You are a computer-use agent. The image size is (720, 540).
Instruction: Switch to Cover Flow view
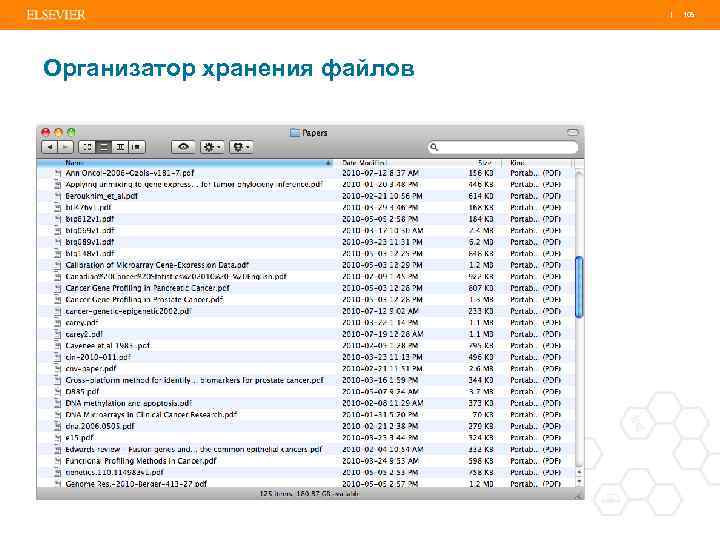(136, 147)
